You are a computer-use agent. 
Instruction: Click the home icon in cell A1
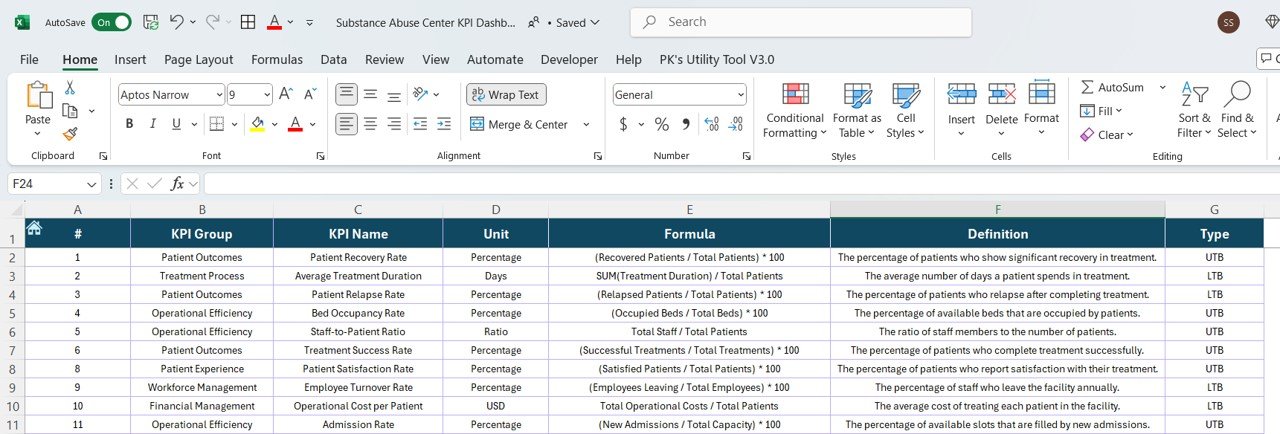(34, 228)
